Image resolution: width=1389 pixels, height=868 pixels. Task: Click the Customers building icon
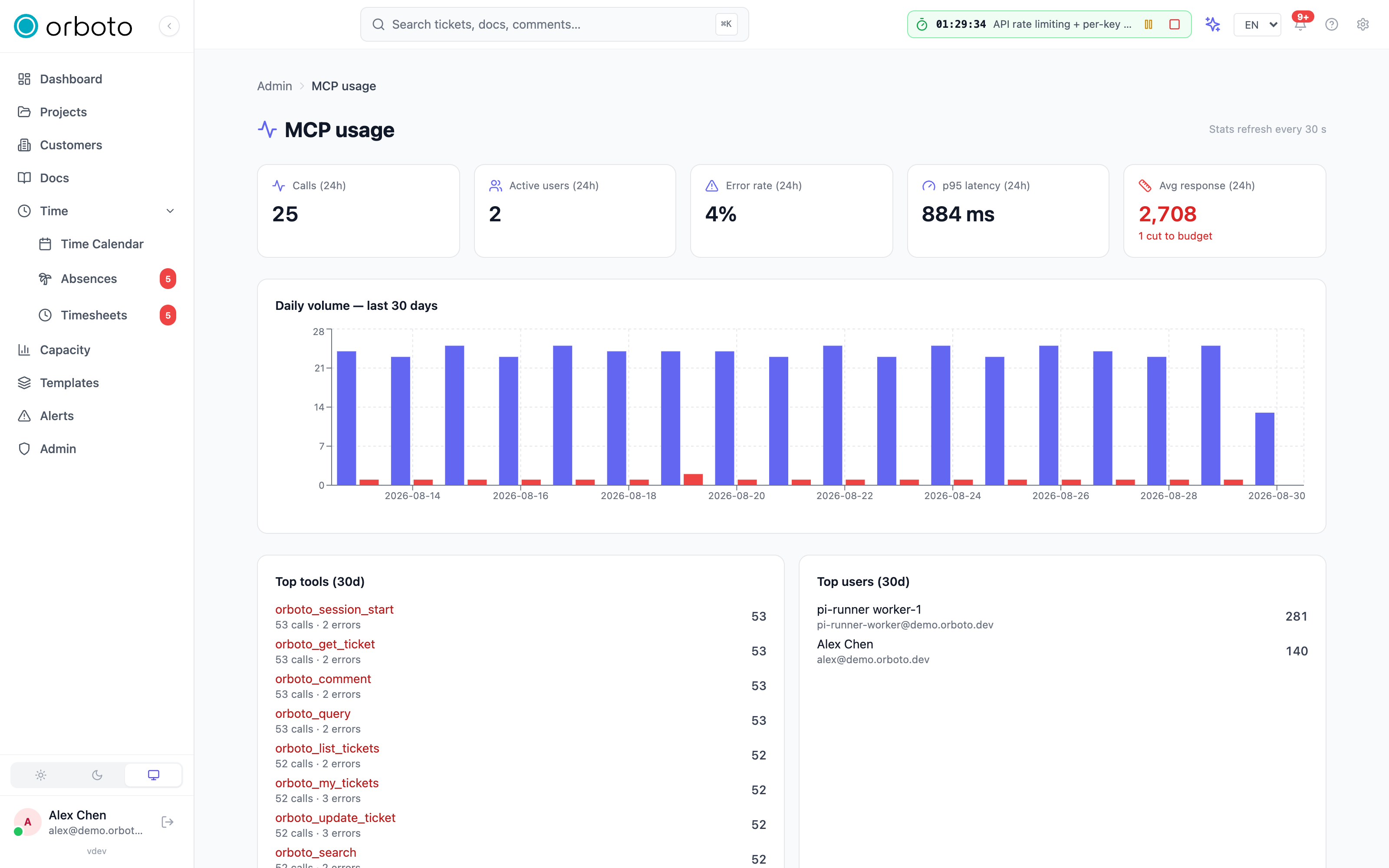(24, 145)
